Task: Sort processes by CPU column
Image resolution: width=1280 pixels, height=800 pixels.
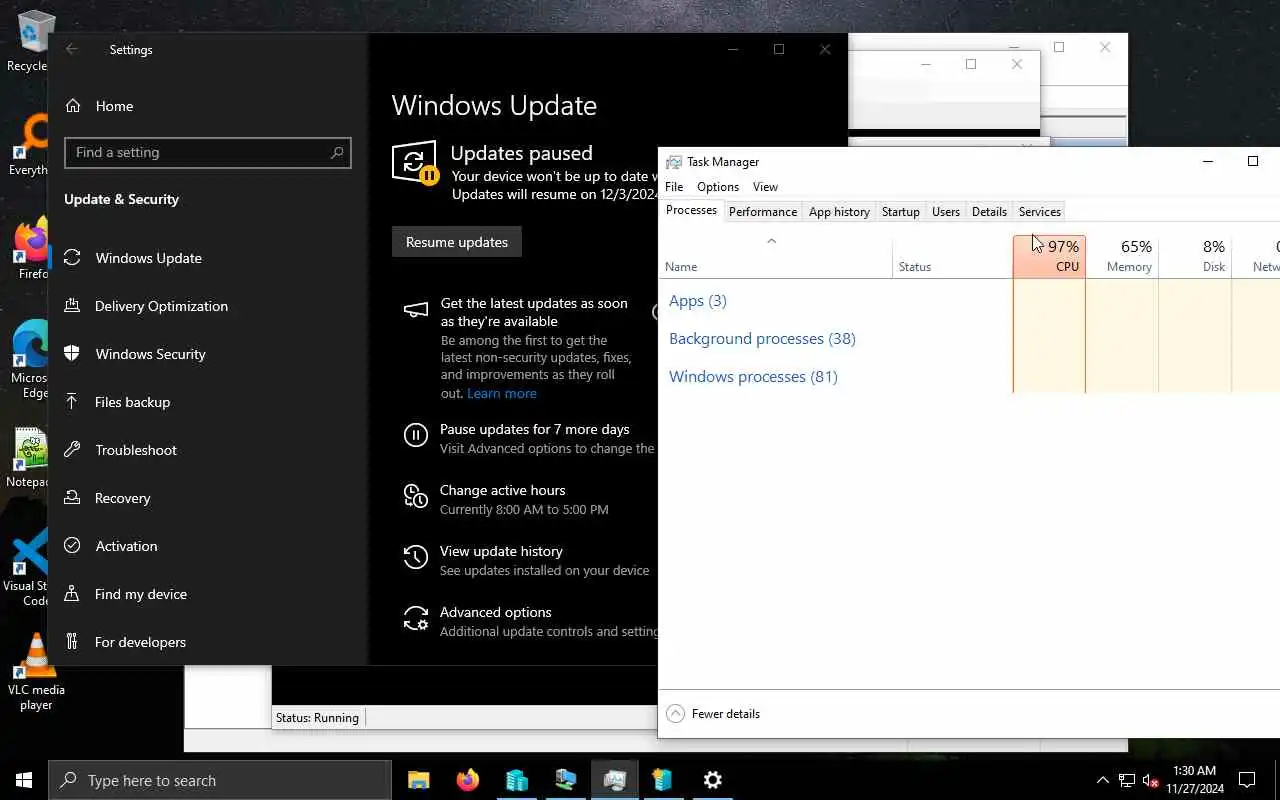Action: (1049, 256)
